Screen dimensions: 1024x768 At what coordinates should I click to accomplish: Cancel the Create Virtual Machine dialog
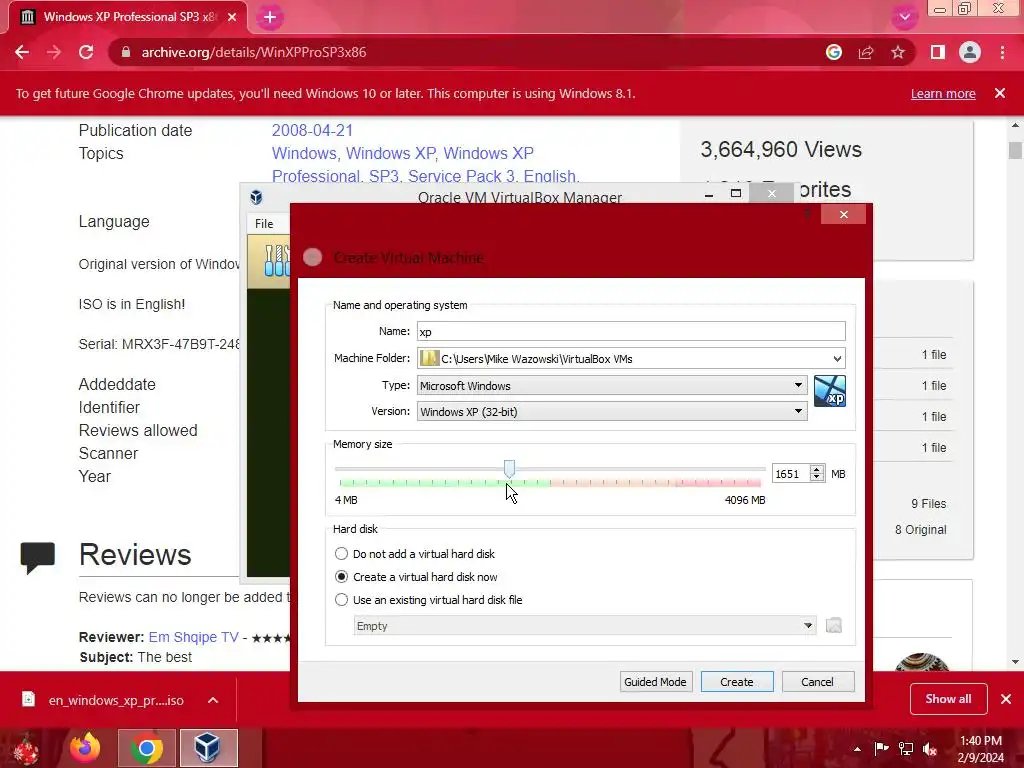(x=818, y=682)
